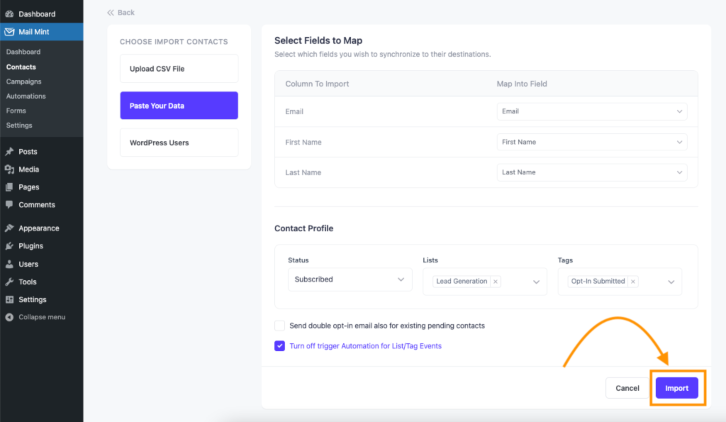This screenshot has height=422, width=726.
Task: Click the Appearance paintbrush icon
Action: [x=9, y=228]
